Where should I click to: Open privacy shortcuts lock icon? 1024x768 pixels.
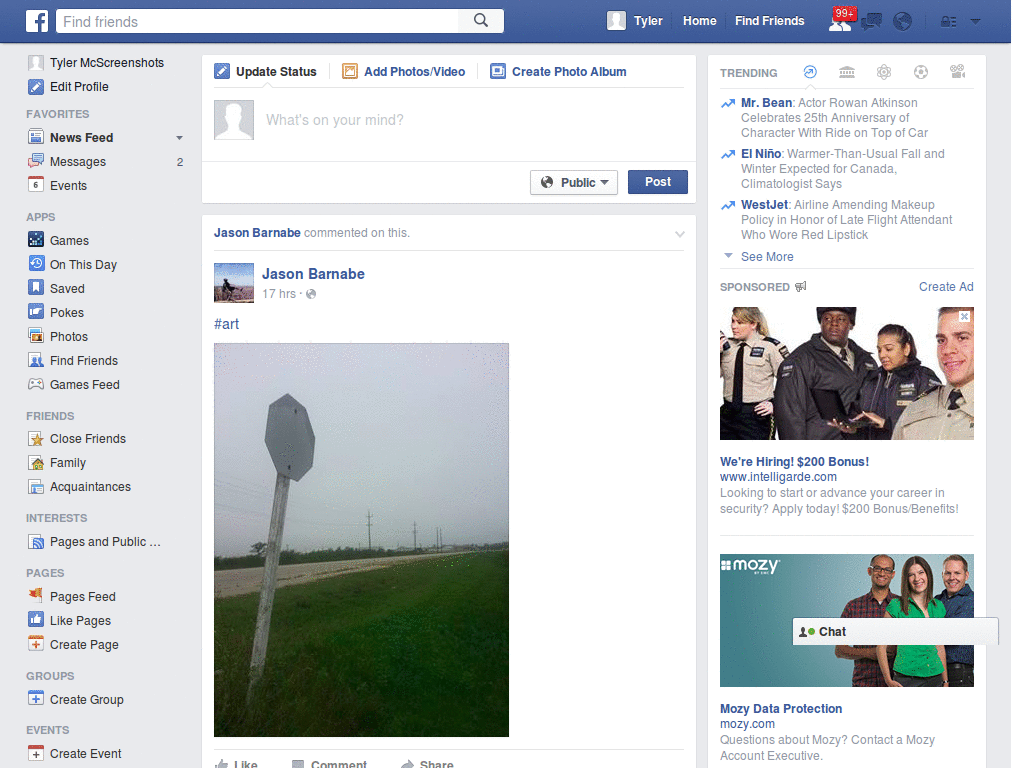coord(948,22)
